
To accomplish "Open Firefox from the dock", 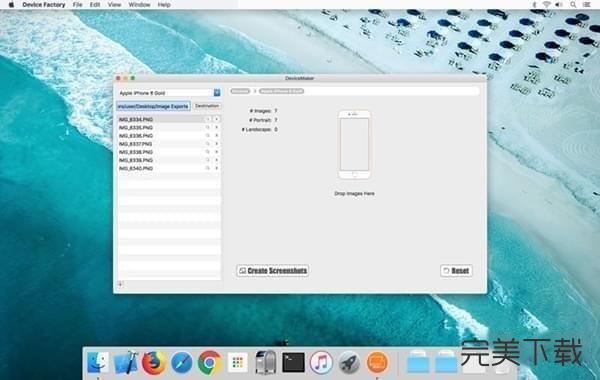I will 154,362.
